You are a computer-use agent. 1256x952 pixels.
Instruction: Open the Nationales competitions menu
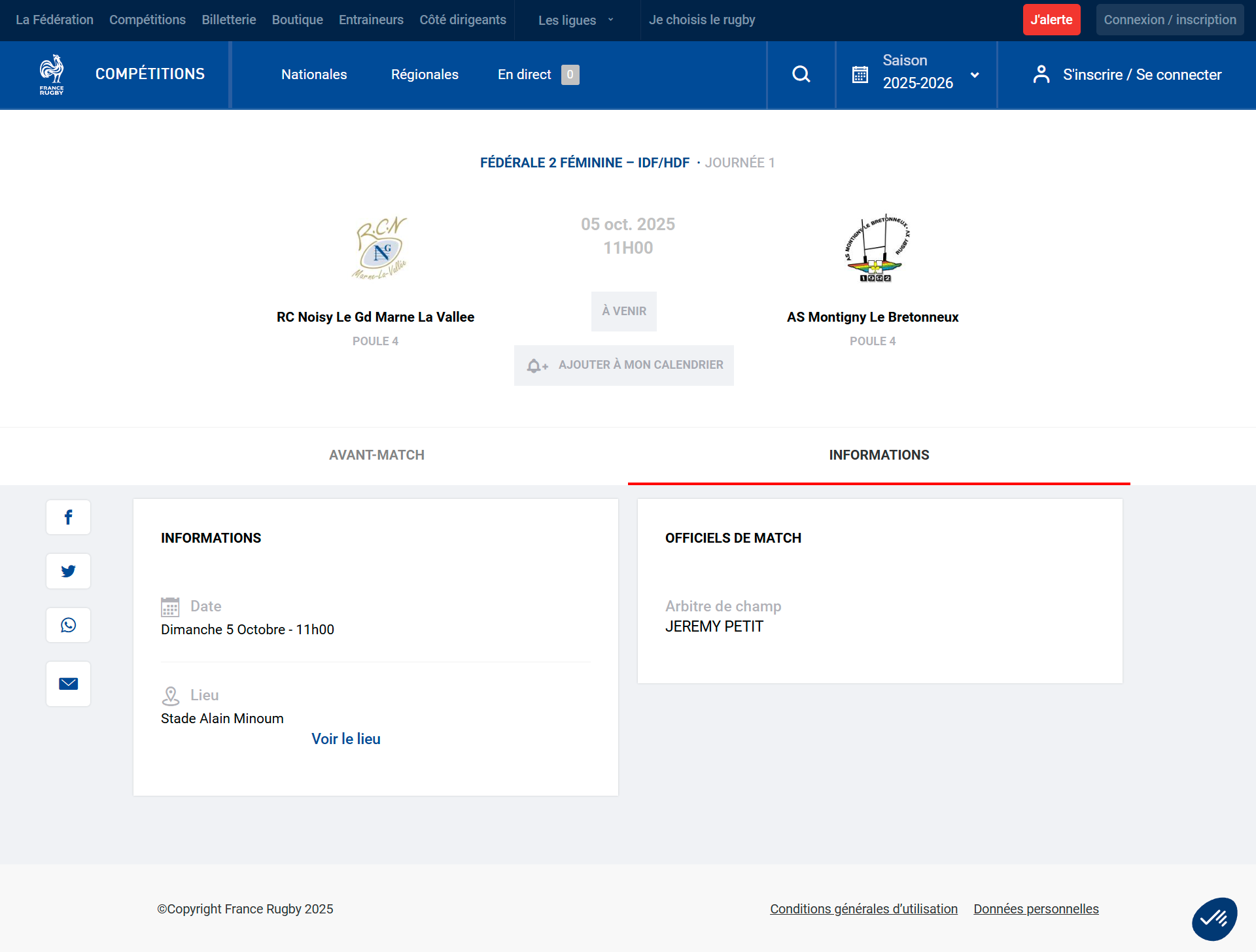tap(314, 75)
